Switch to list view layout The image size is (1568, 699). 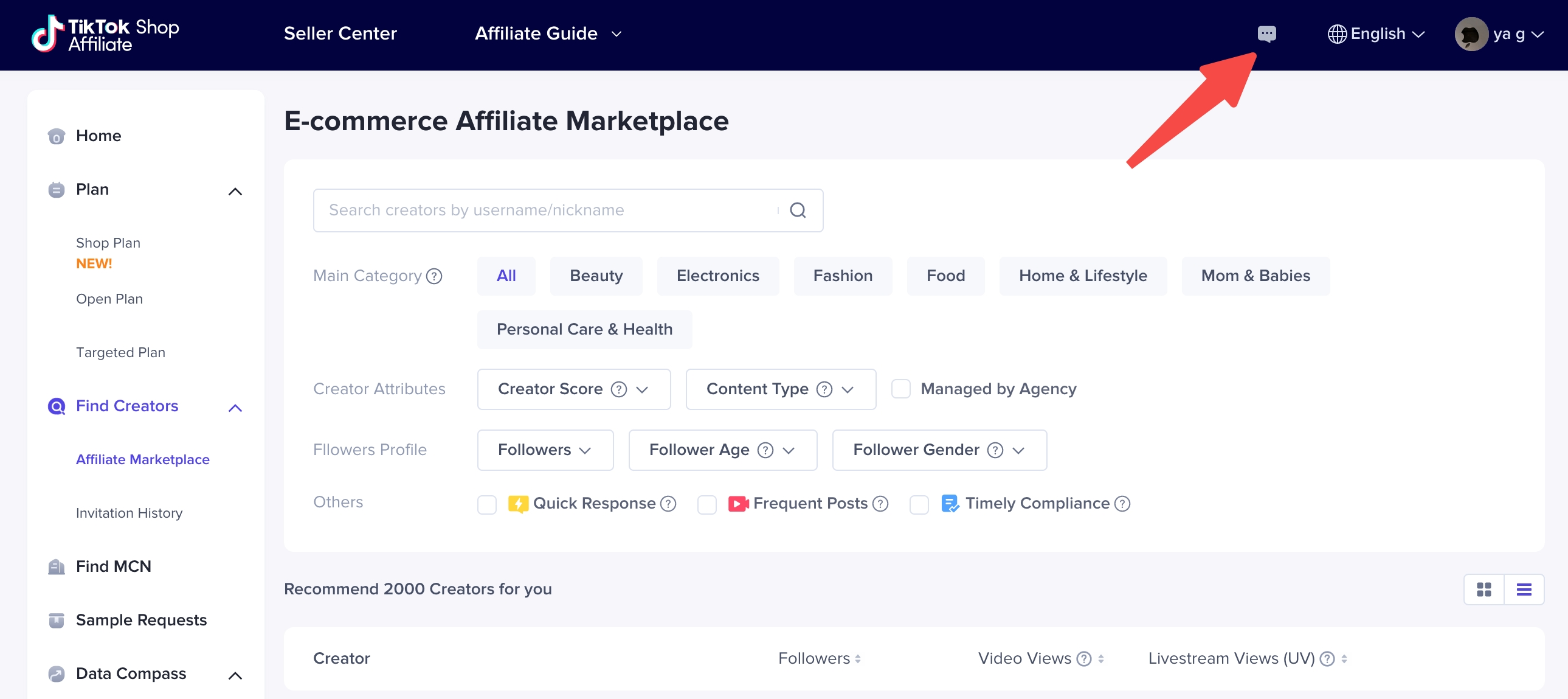pos(1524,589)
